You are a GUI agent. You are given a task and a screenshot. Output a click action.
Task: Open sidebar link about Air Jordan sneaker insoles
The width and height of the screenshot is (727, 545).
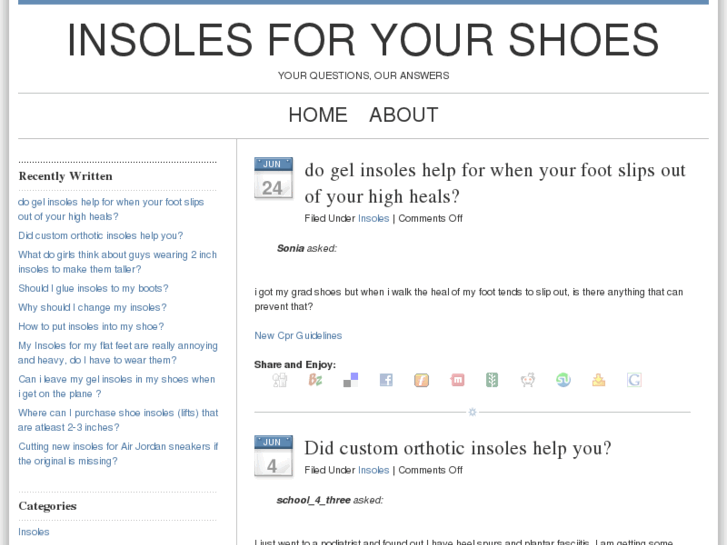pyautogui.click(x=118, y=454)
